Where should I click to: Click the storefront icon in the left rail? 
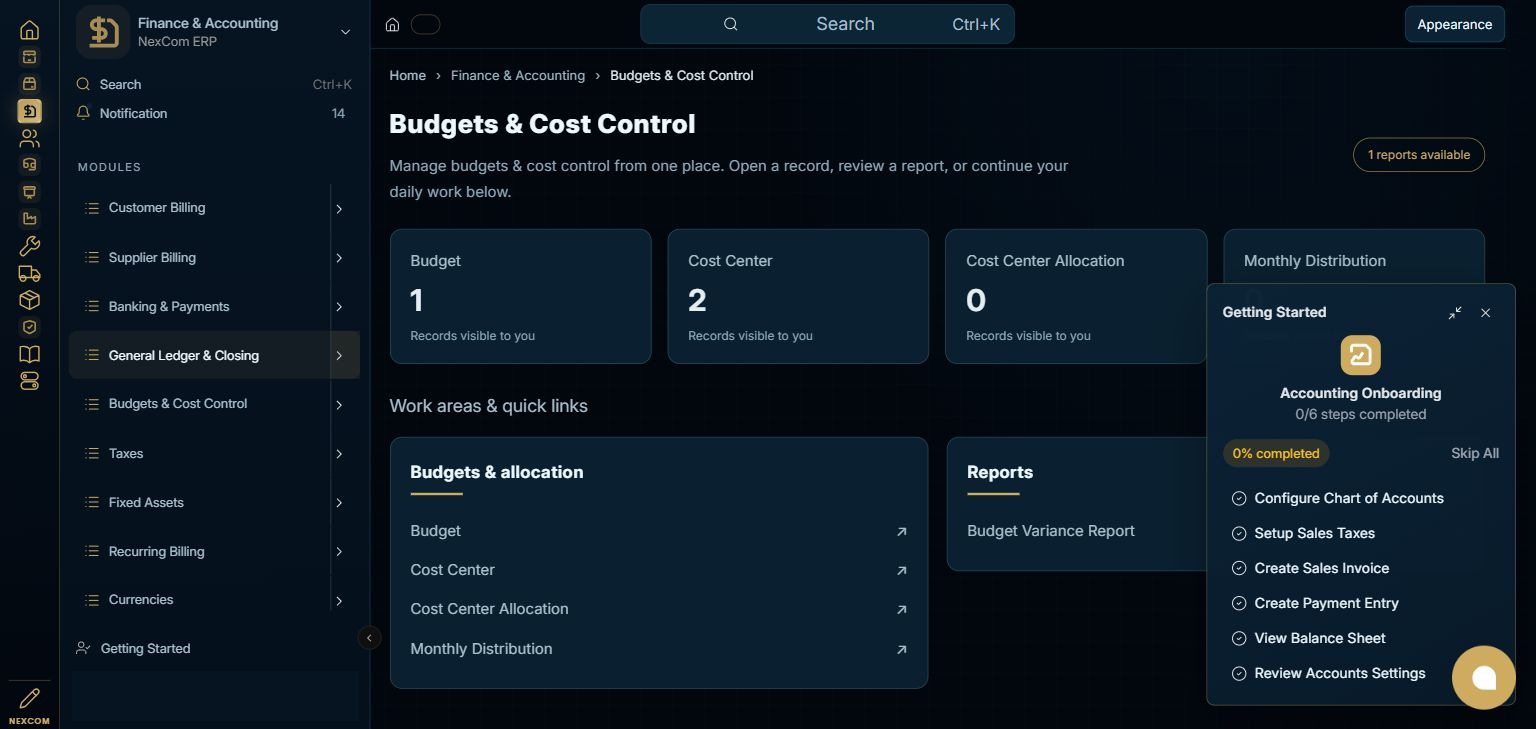tap(29, 84)
